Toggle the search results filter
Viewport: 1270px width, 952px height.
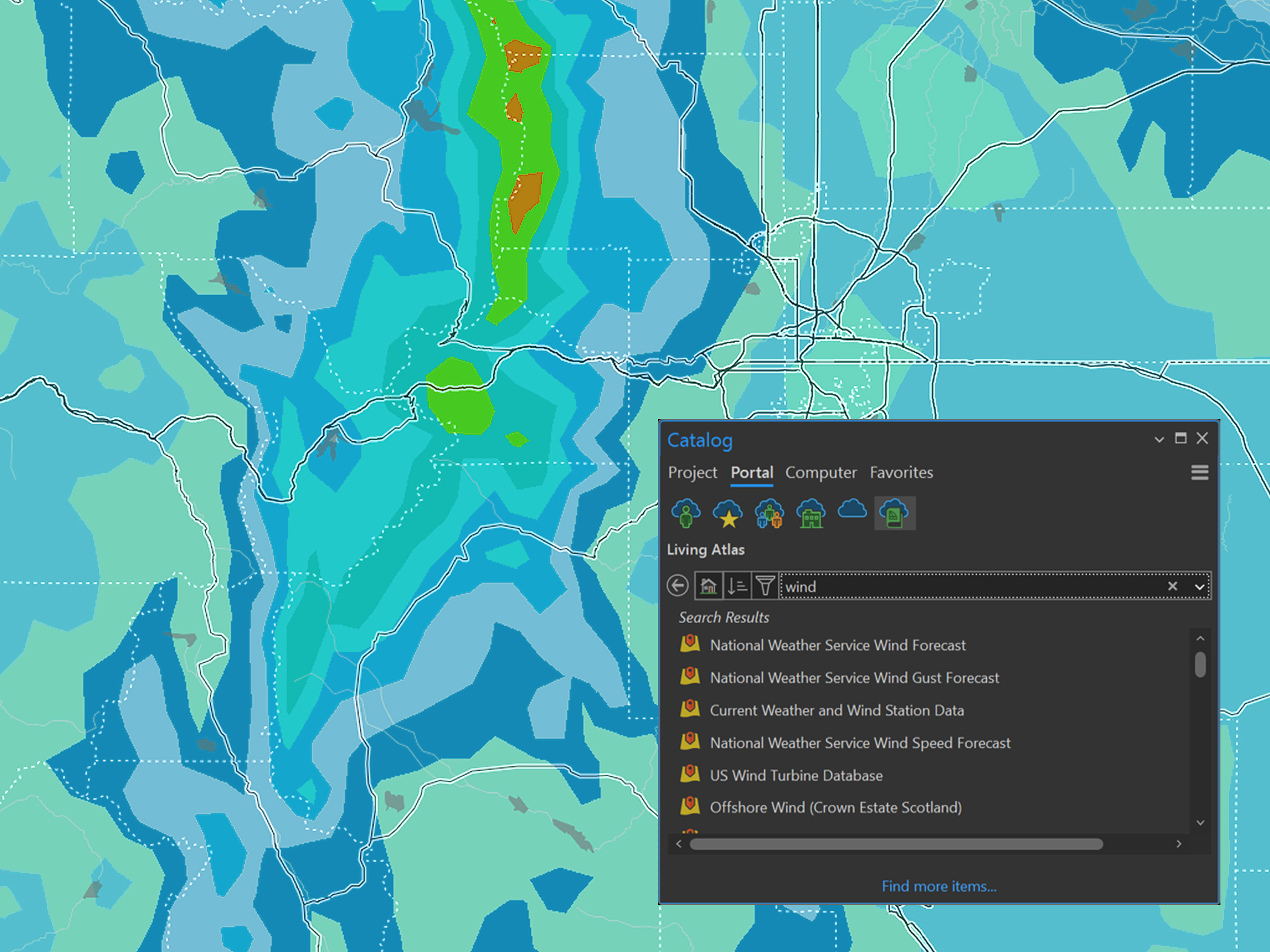pos(765,586)
